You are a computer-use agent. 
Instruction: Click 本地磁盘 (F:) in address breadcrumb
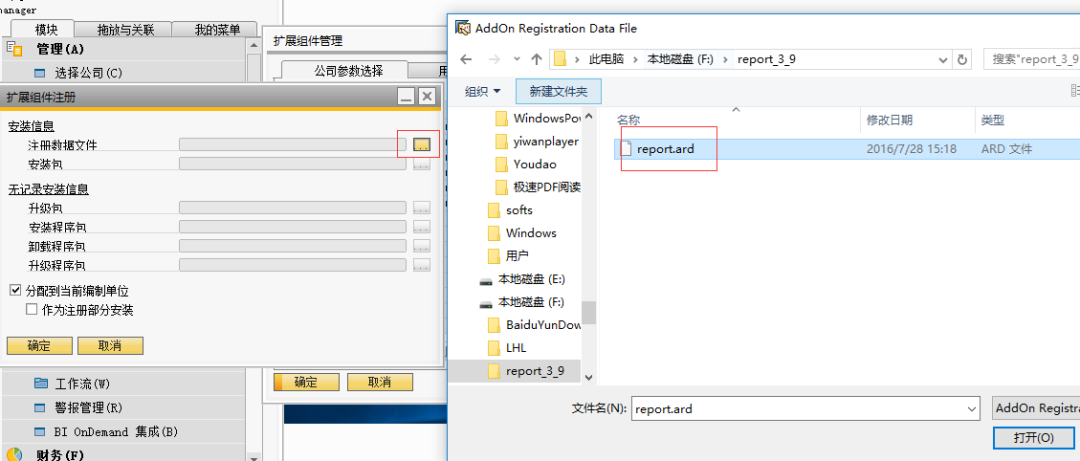pos(680,59)
